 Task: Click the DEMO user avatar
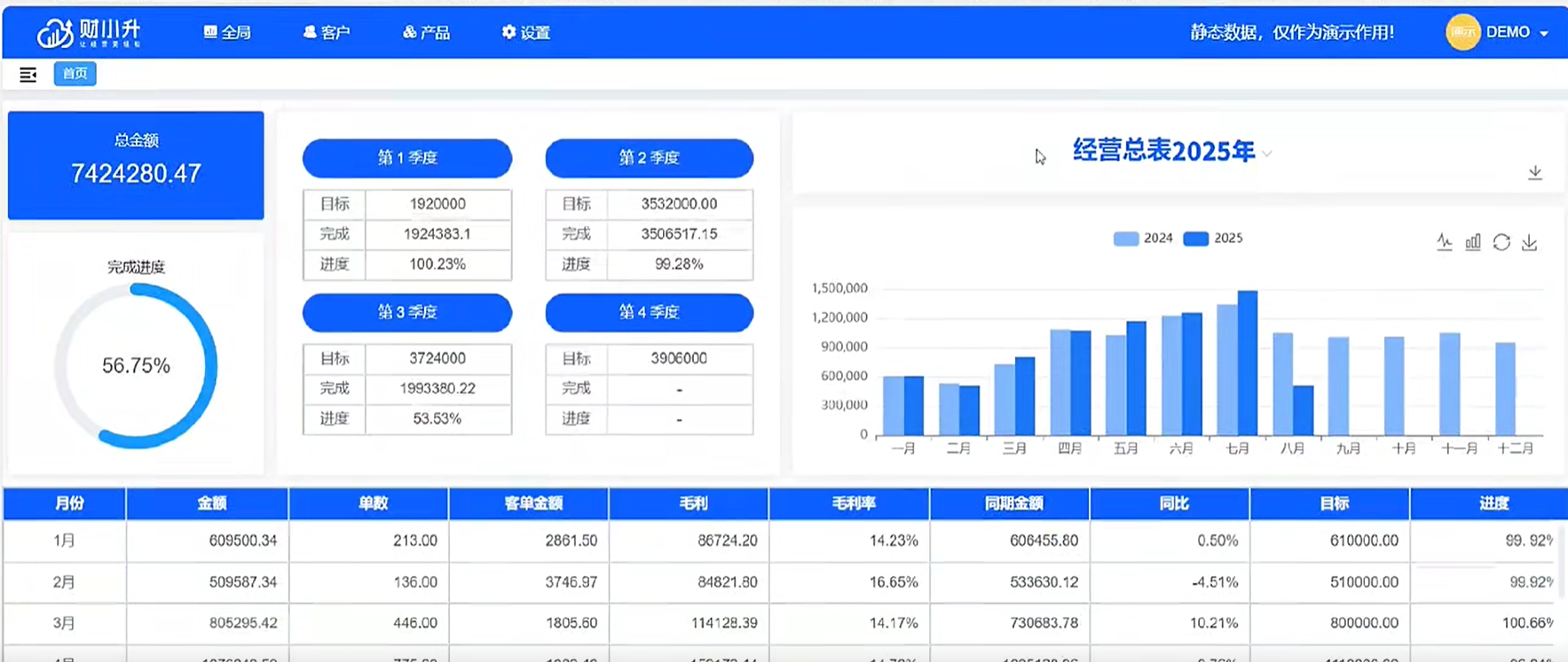[x=1462, y=33]
